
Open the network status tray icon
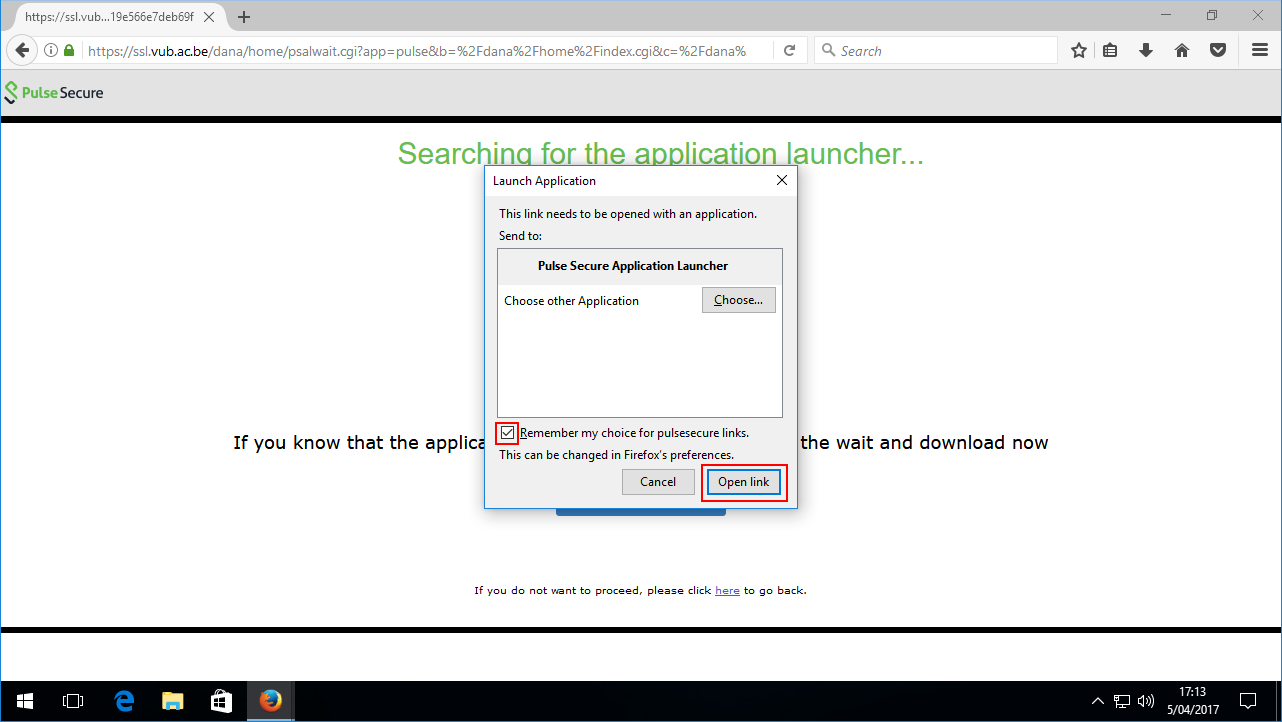point(1122,701)
